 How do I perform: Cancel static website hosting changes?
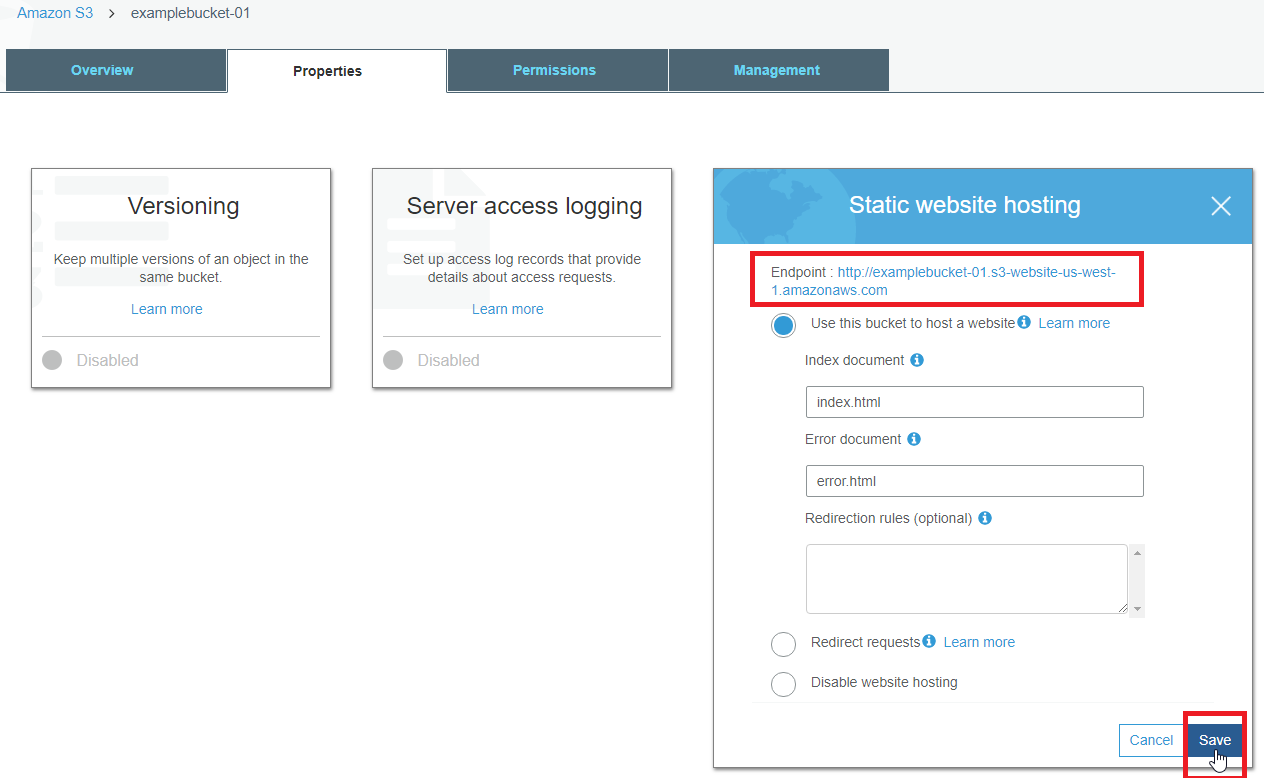coord(1151,740)
